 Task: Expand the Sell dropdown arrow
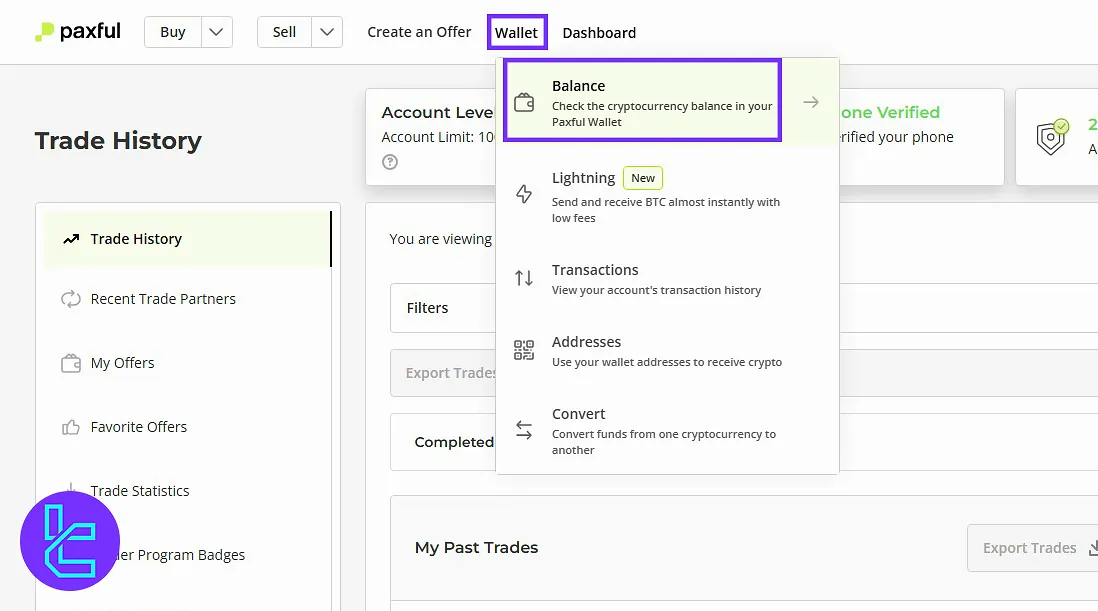pyautogui.click(x=327, y=32)
